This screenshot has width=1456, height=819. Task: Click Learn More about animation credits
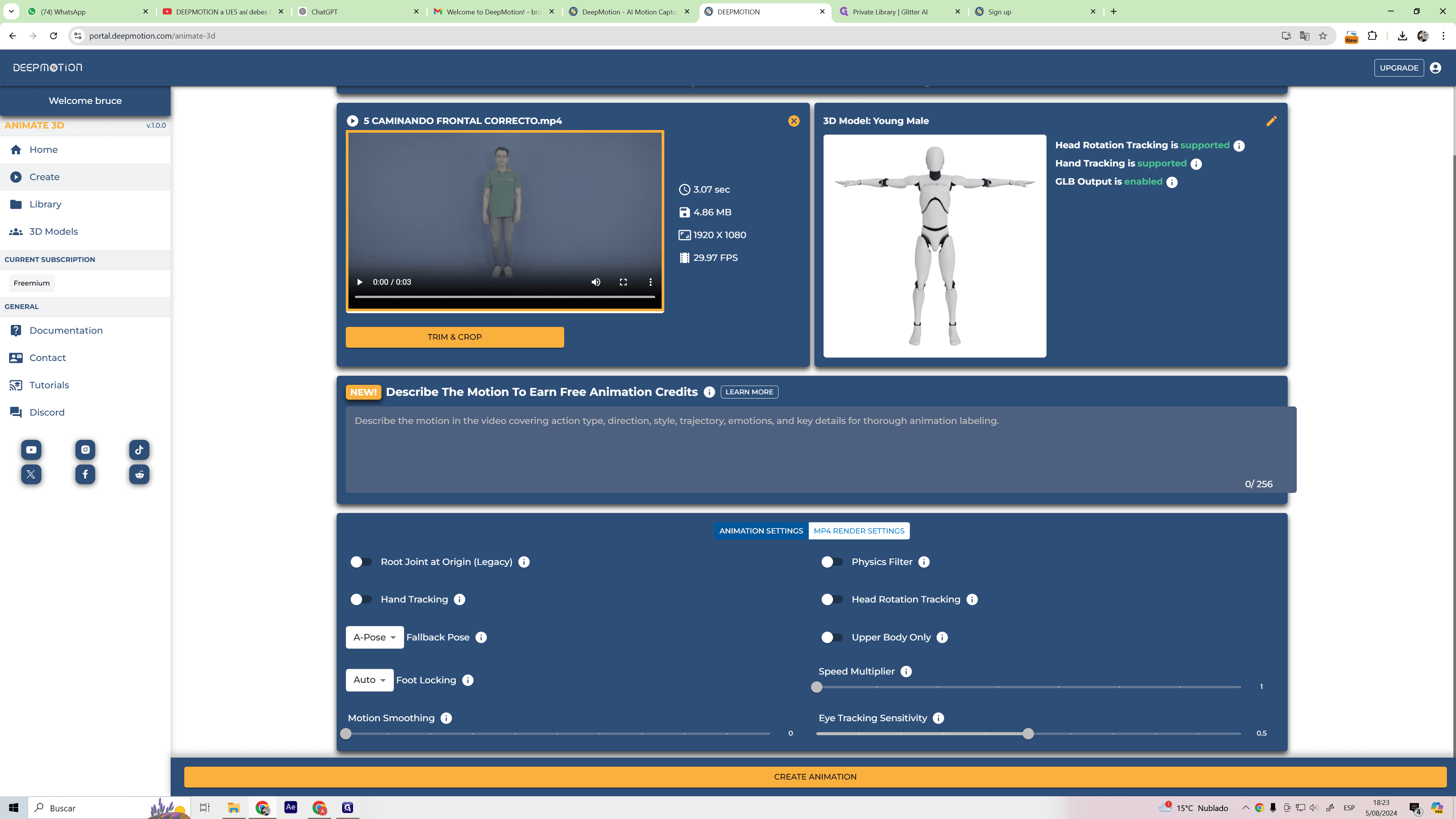pos(749,392)
